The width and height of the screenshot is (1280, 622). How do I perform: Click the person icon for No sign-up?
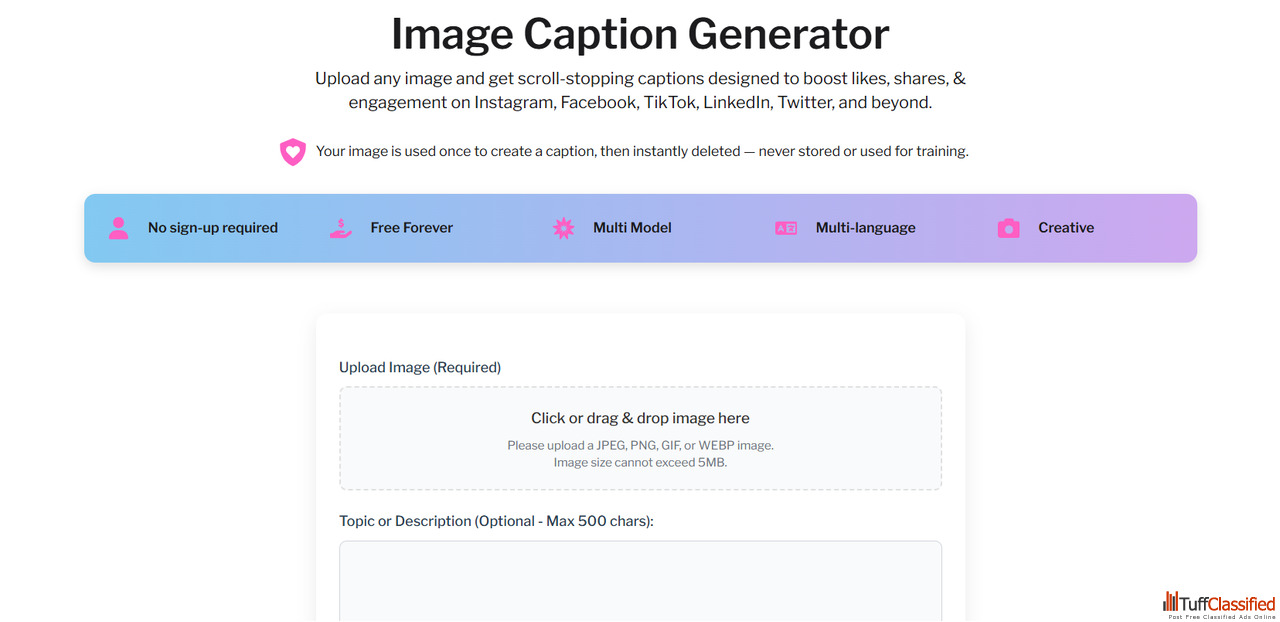coord(118,228)
